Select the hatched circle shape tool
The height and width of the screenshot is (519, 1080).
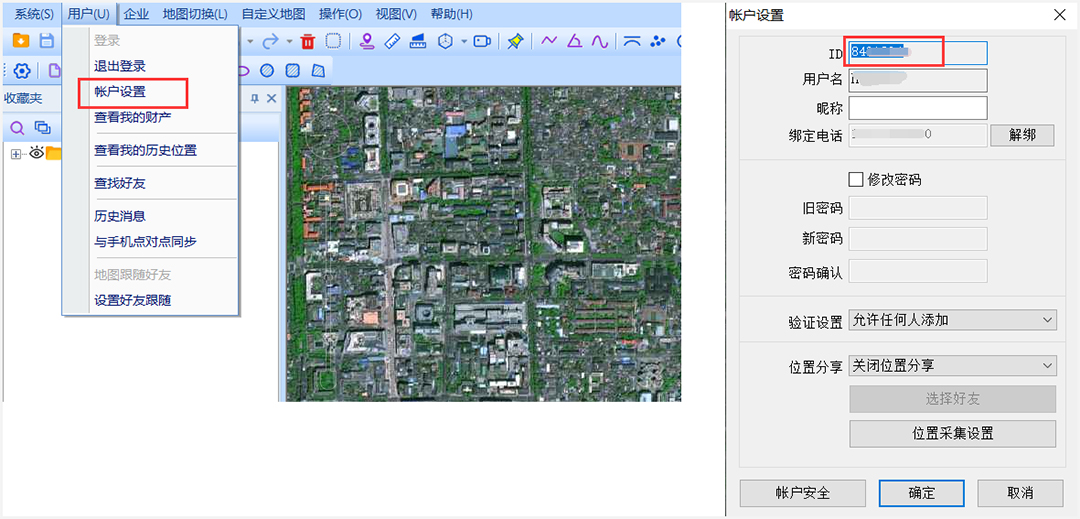point(267,70)
